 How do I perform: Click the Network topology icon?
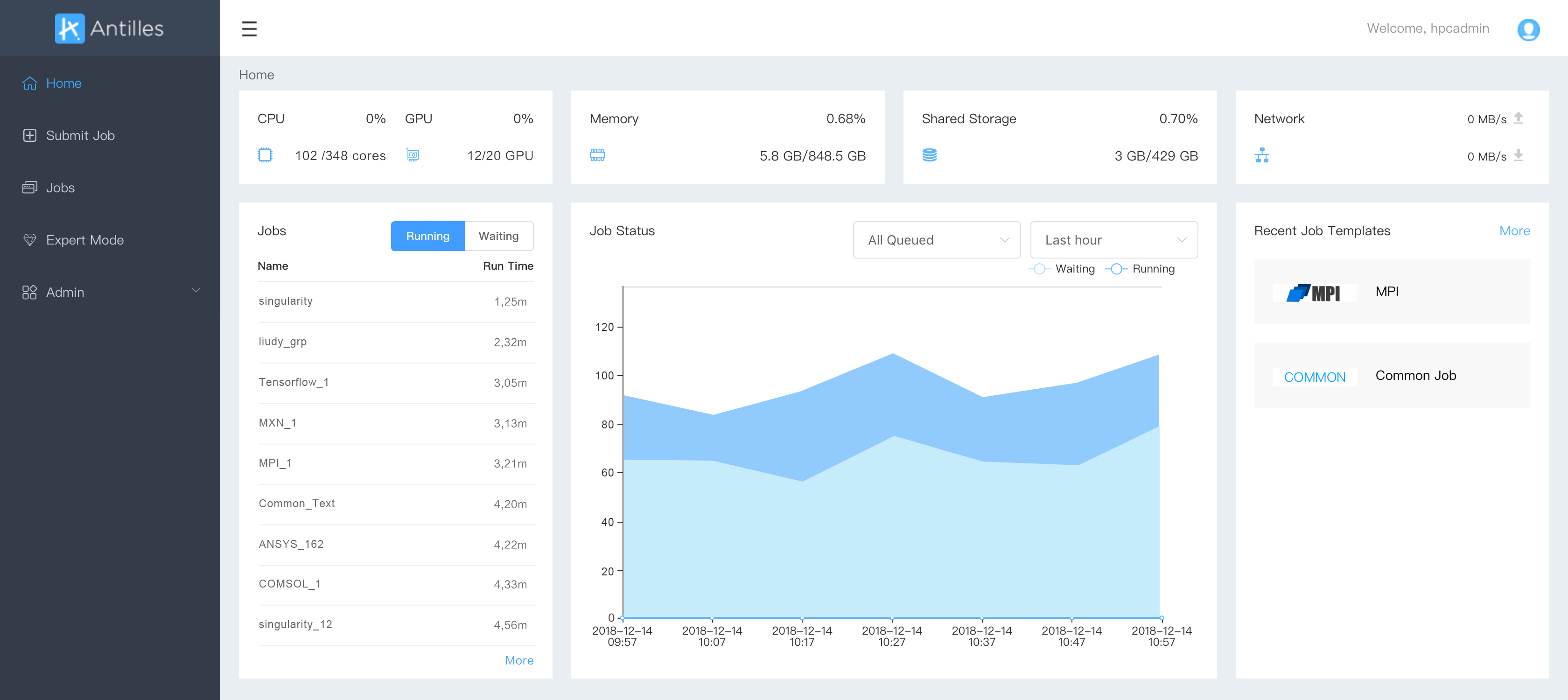1261,155
